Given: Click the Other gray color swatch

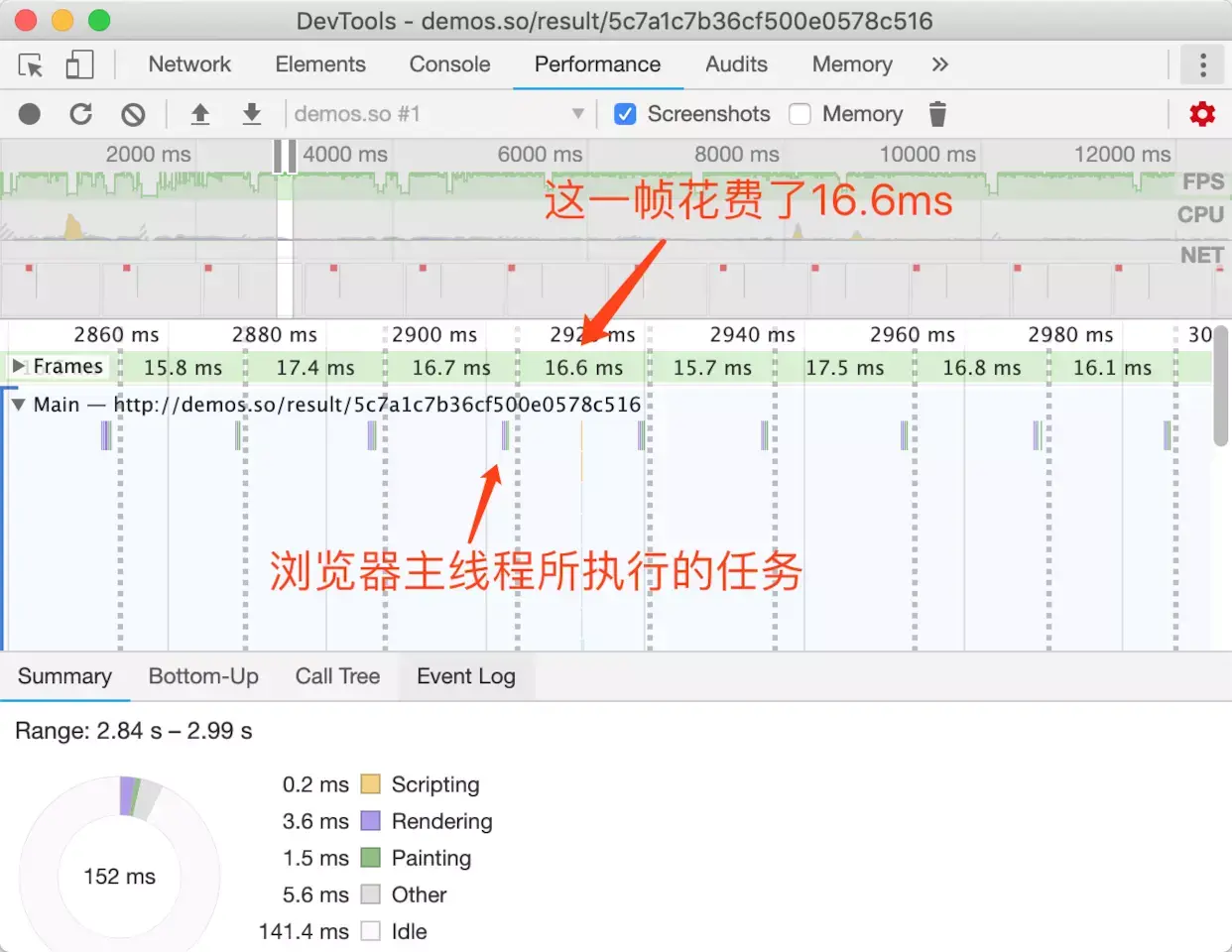Looking at the screenshot, I should point(371,894).
